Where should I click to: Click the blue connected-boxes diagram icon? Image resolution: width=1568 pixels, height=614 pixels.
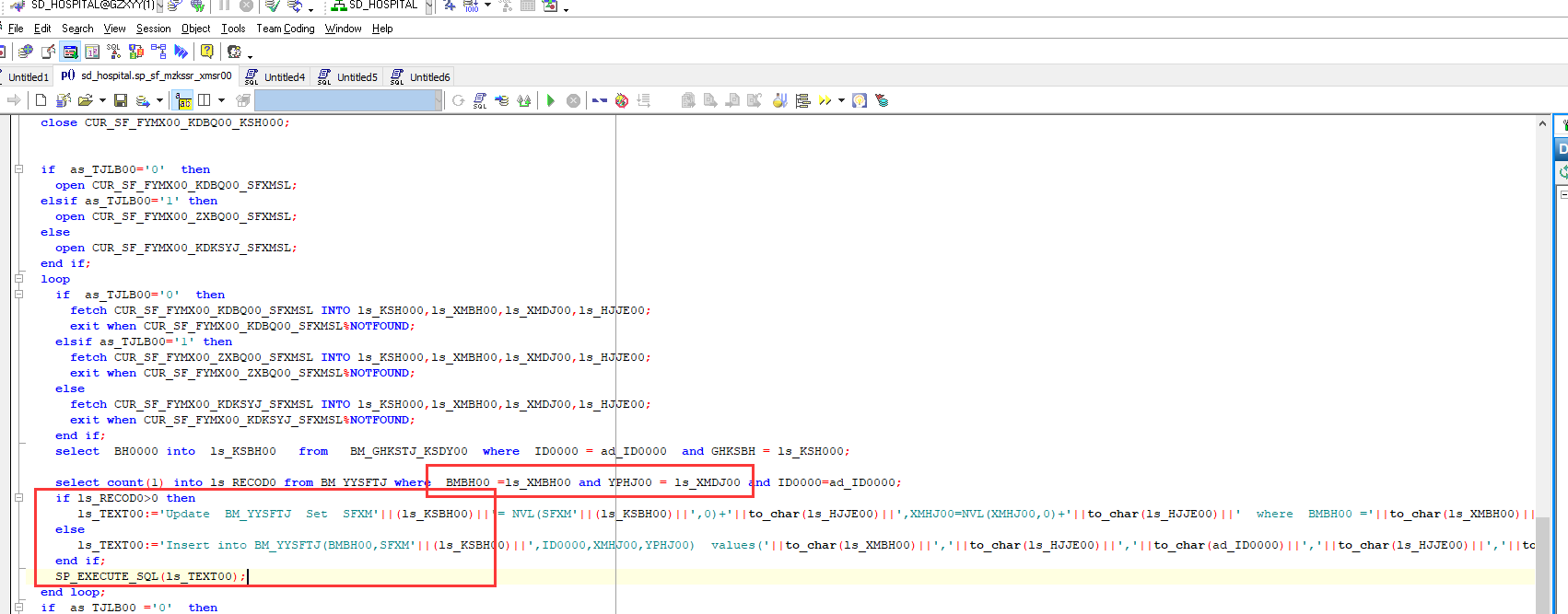coord(158,52)
